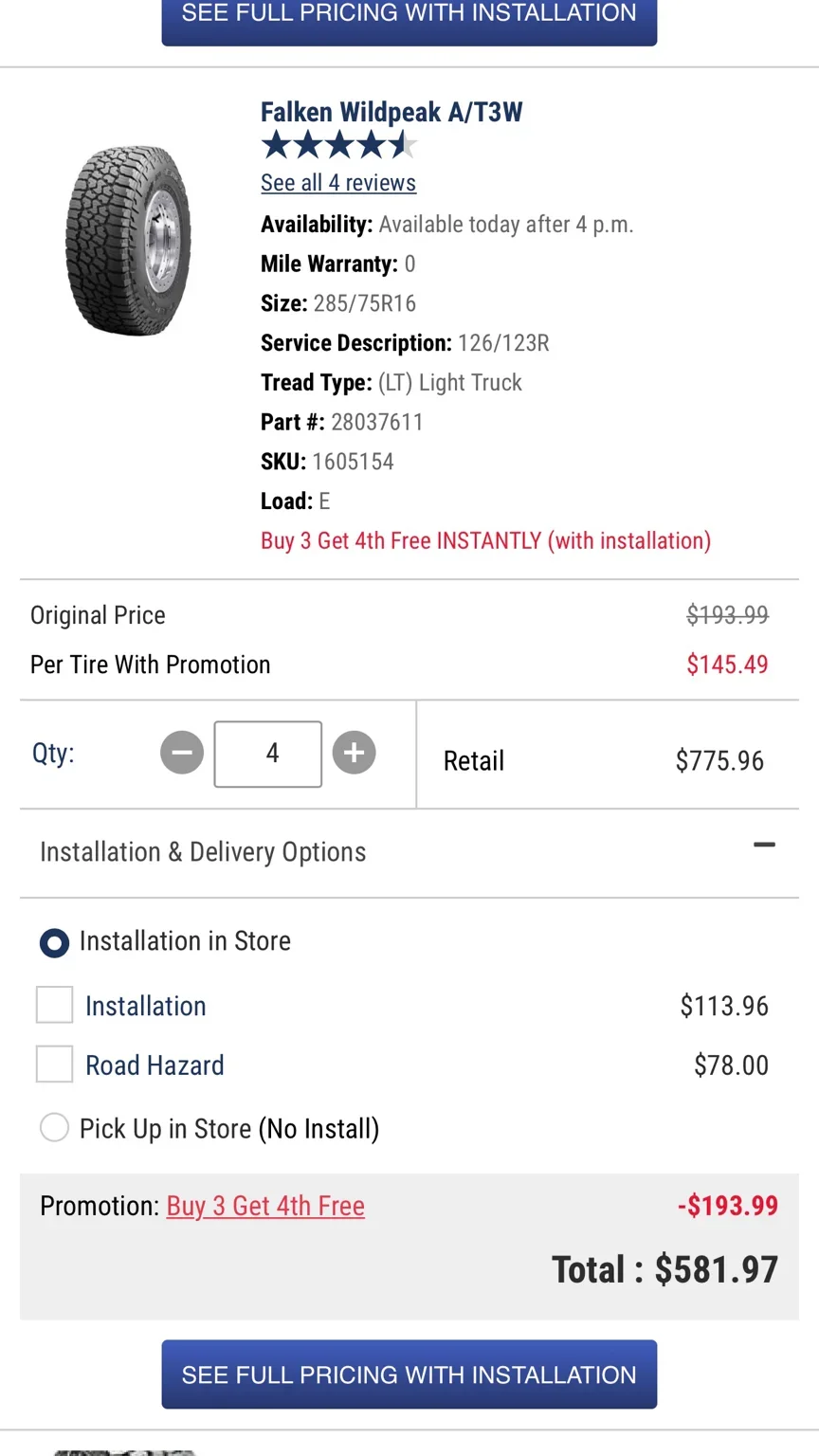Screen dimensions: 819x1456
Task: Select Pick Up in Store (No Install)
Action: click(54, 1128)
